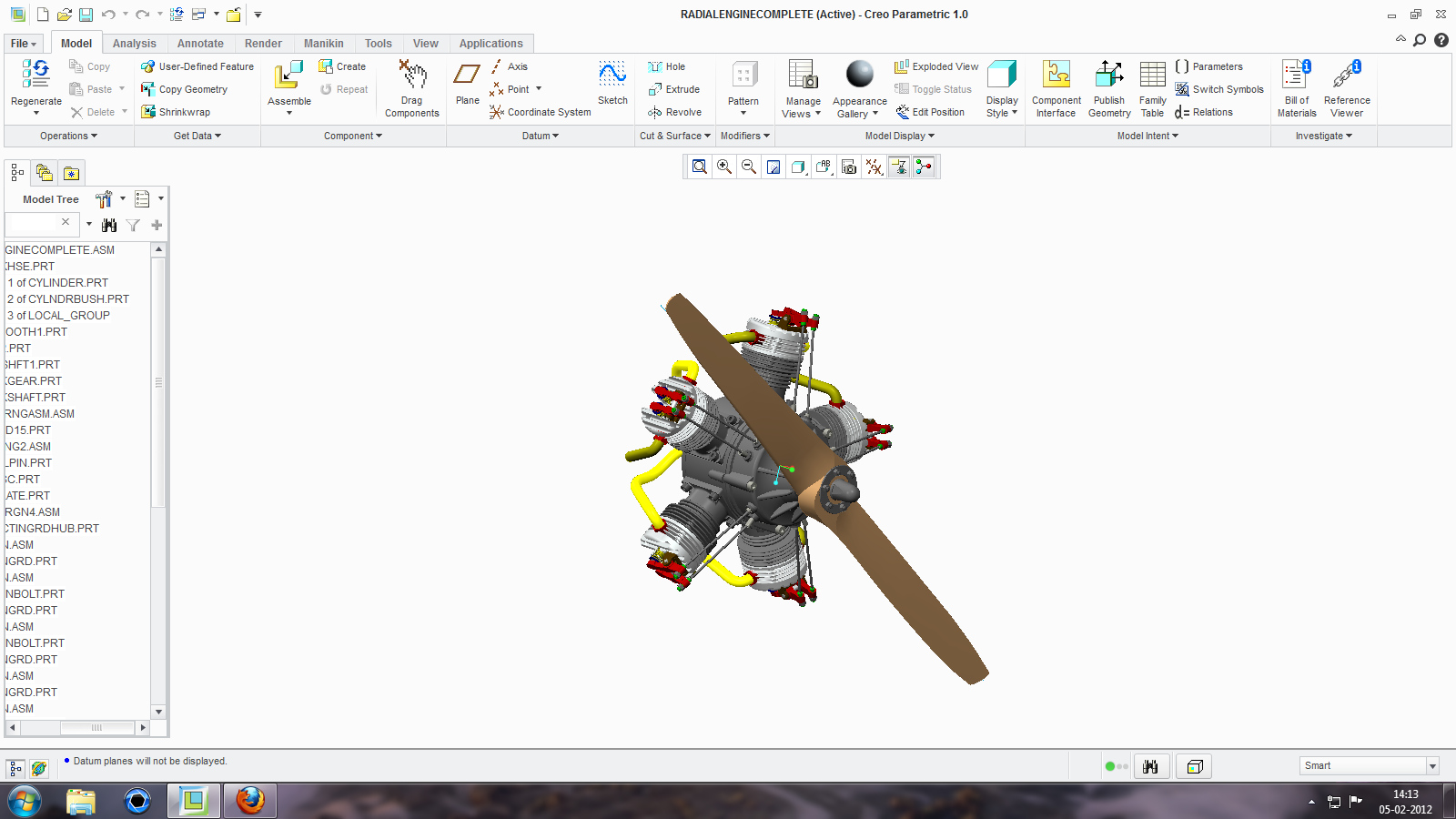Toggle spin center display
This screenshot has width=1456, height=819.
tap(924, 167)
